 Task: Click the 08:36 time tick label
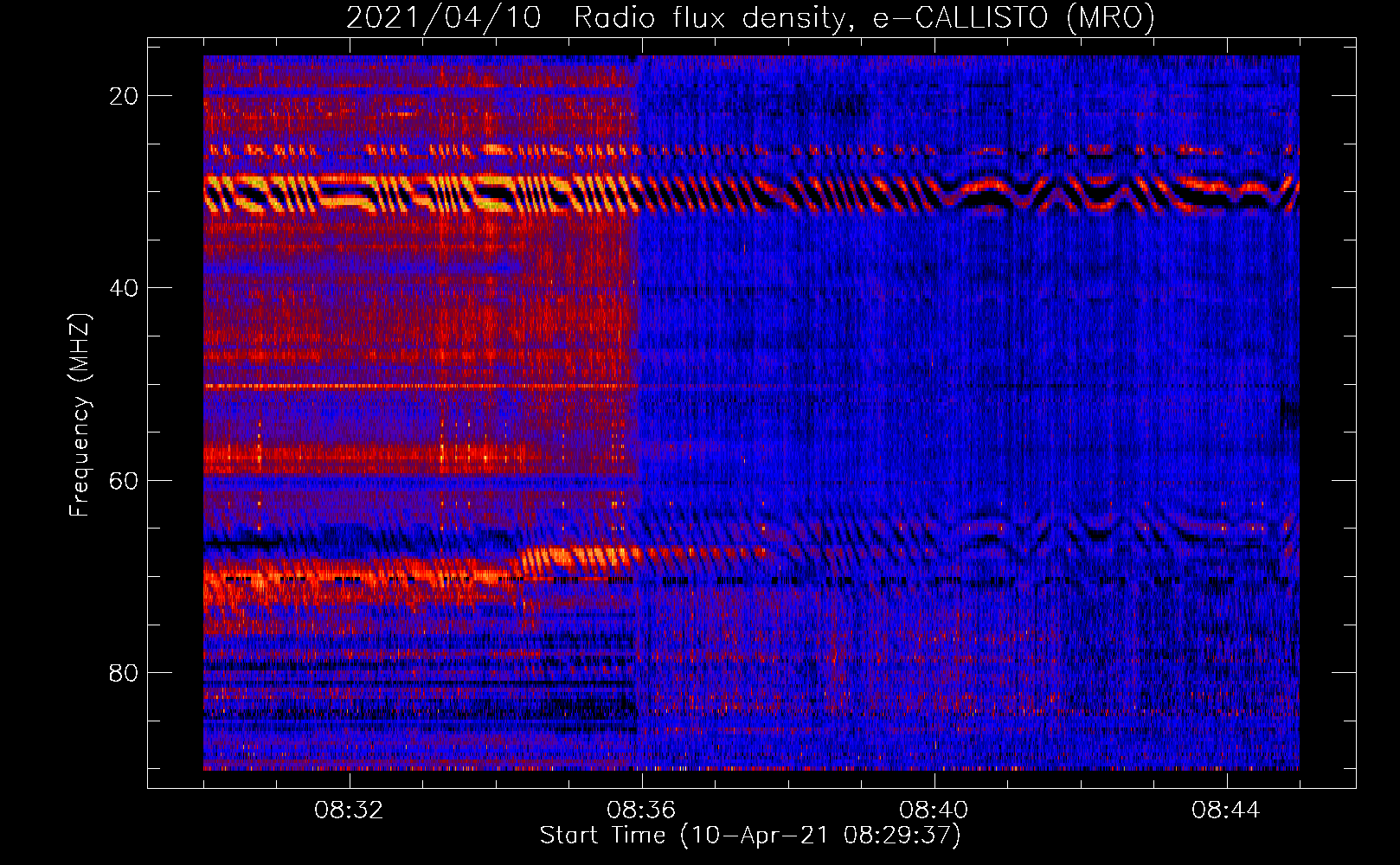[641, 811]
